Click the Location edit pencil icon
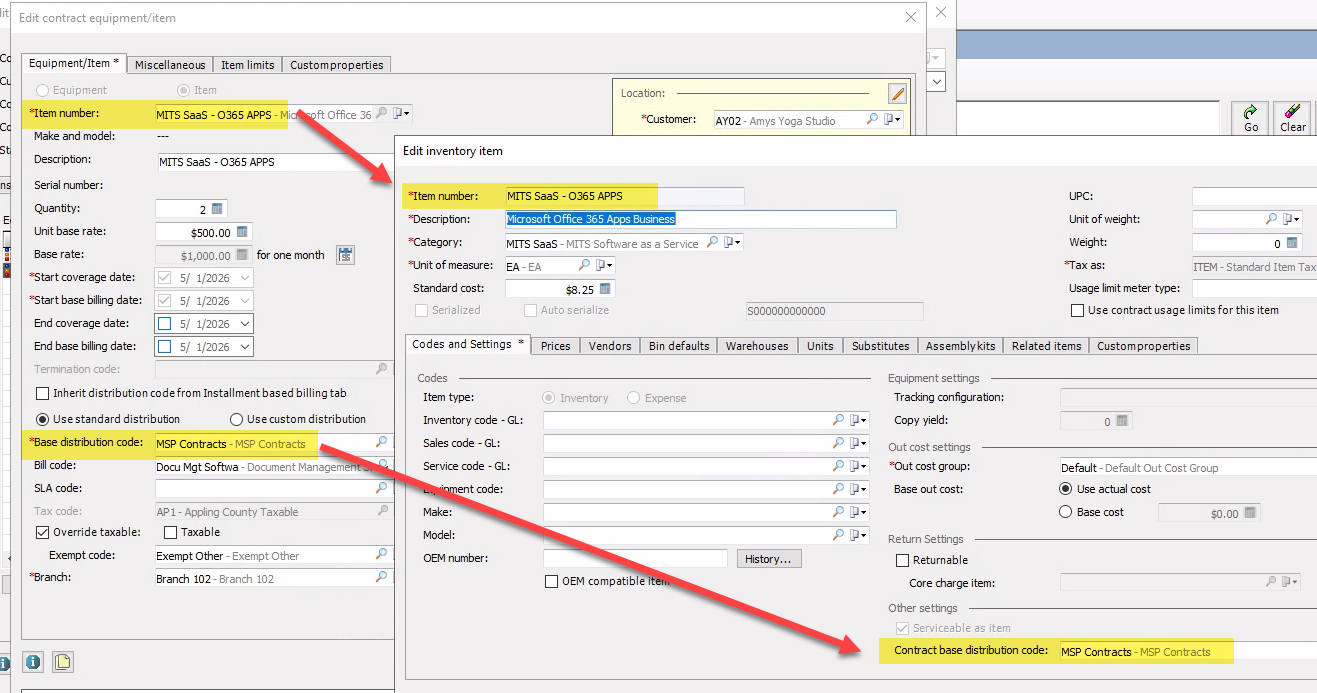The height and width of the screenshot is (693, 1317). pyautogui.click(x=897, y=94)
